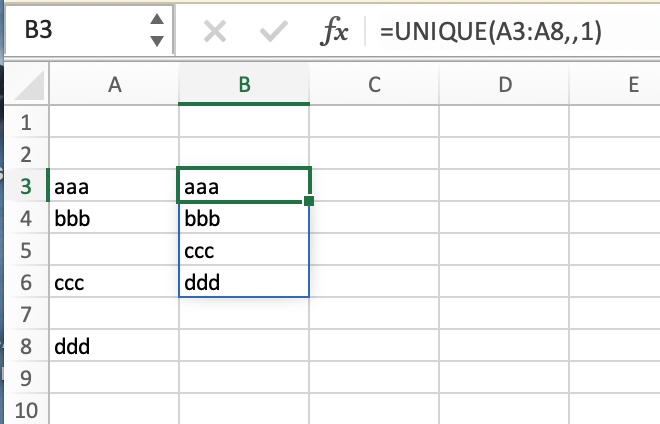
Task: Click the Select All corner triangle
Action: coord(28,85)
